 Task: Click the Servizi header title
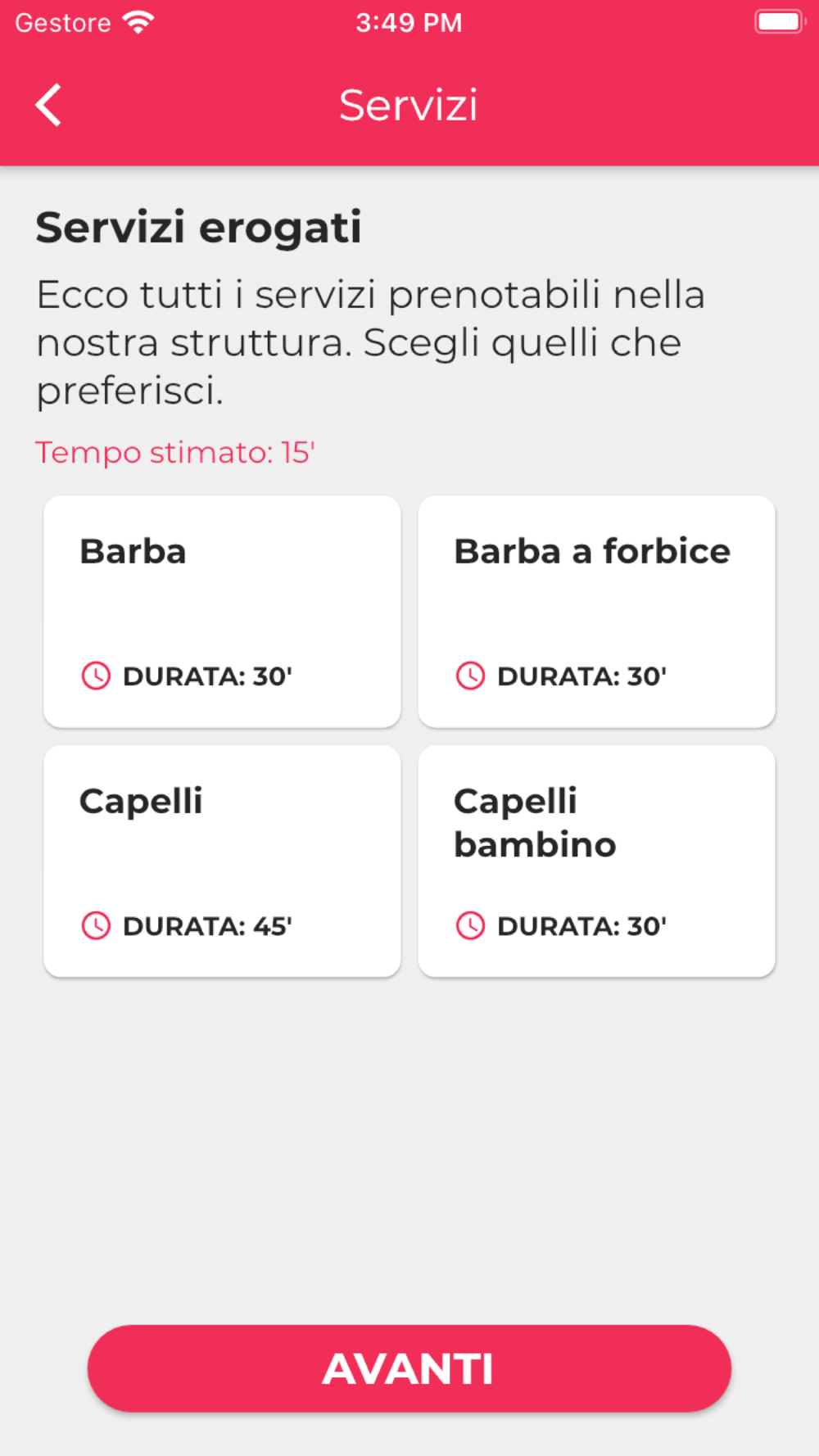point(409,105)
